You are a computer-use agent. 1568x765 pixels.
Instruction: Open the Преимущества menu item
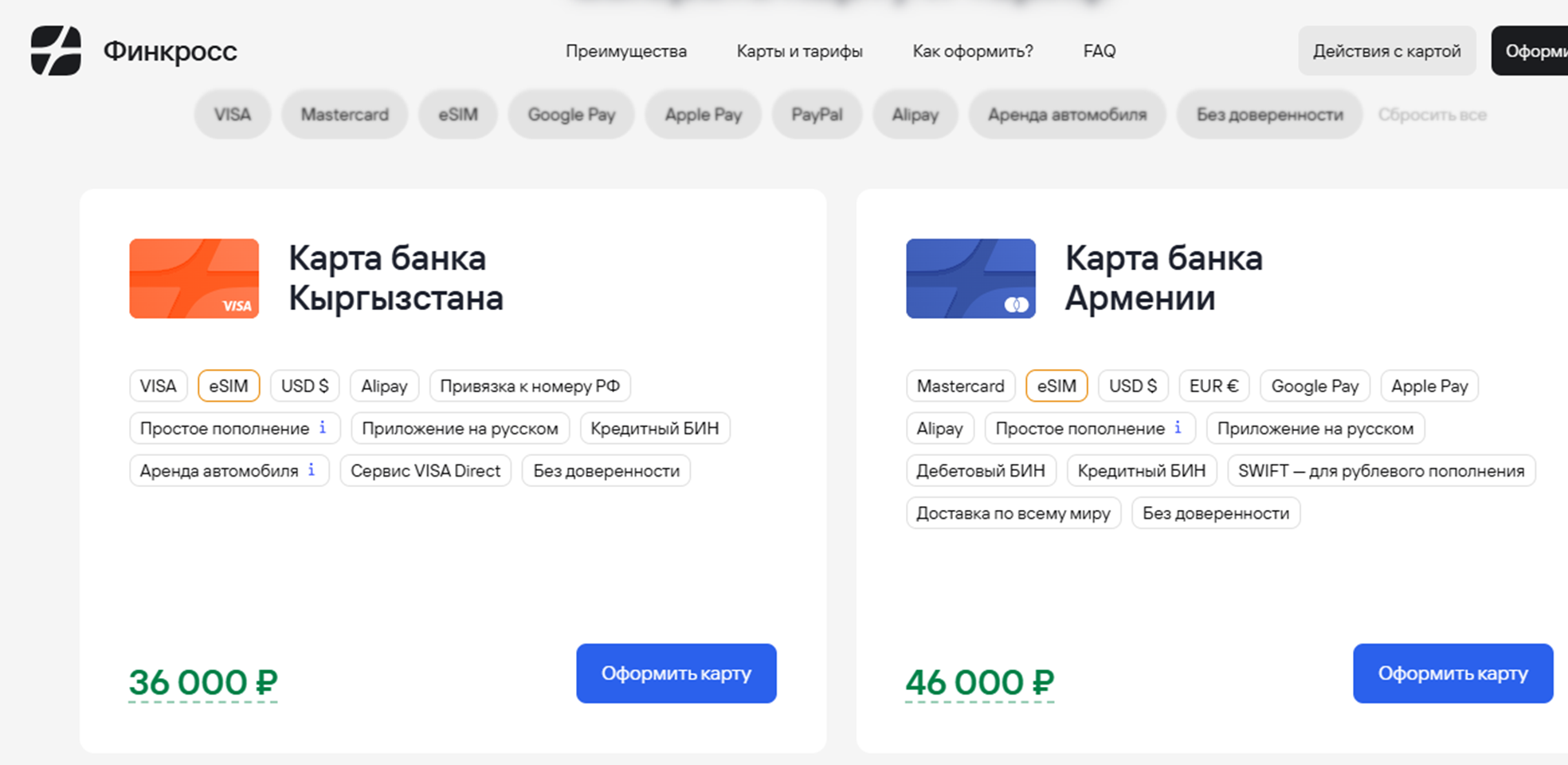pos(626,51)
